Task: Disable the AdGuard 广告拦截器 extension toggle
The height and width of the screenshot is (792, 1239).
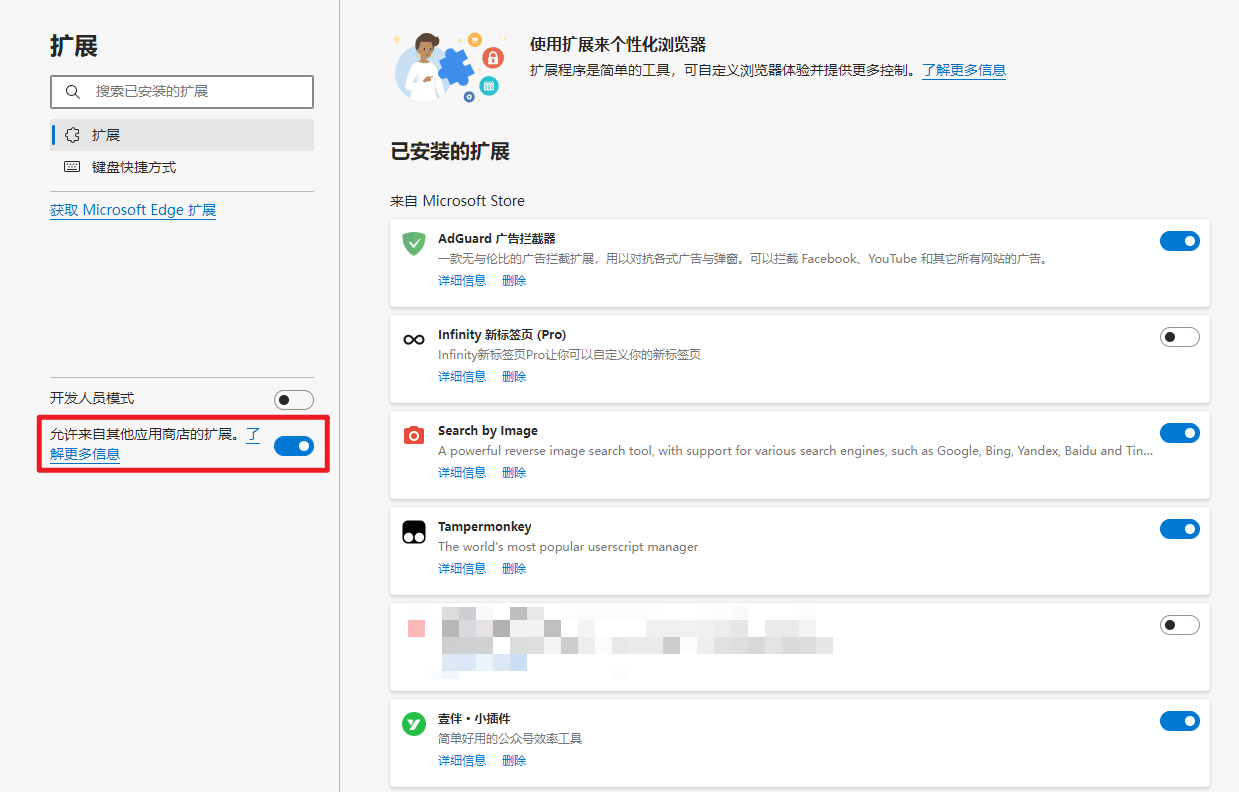Action: coord(1180,240)
